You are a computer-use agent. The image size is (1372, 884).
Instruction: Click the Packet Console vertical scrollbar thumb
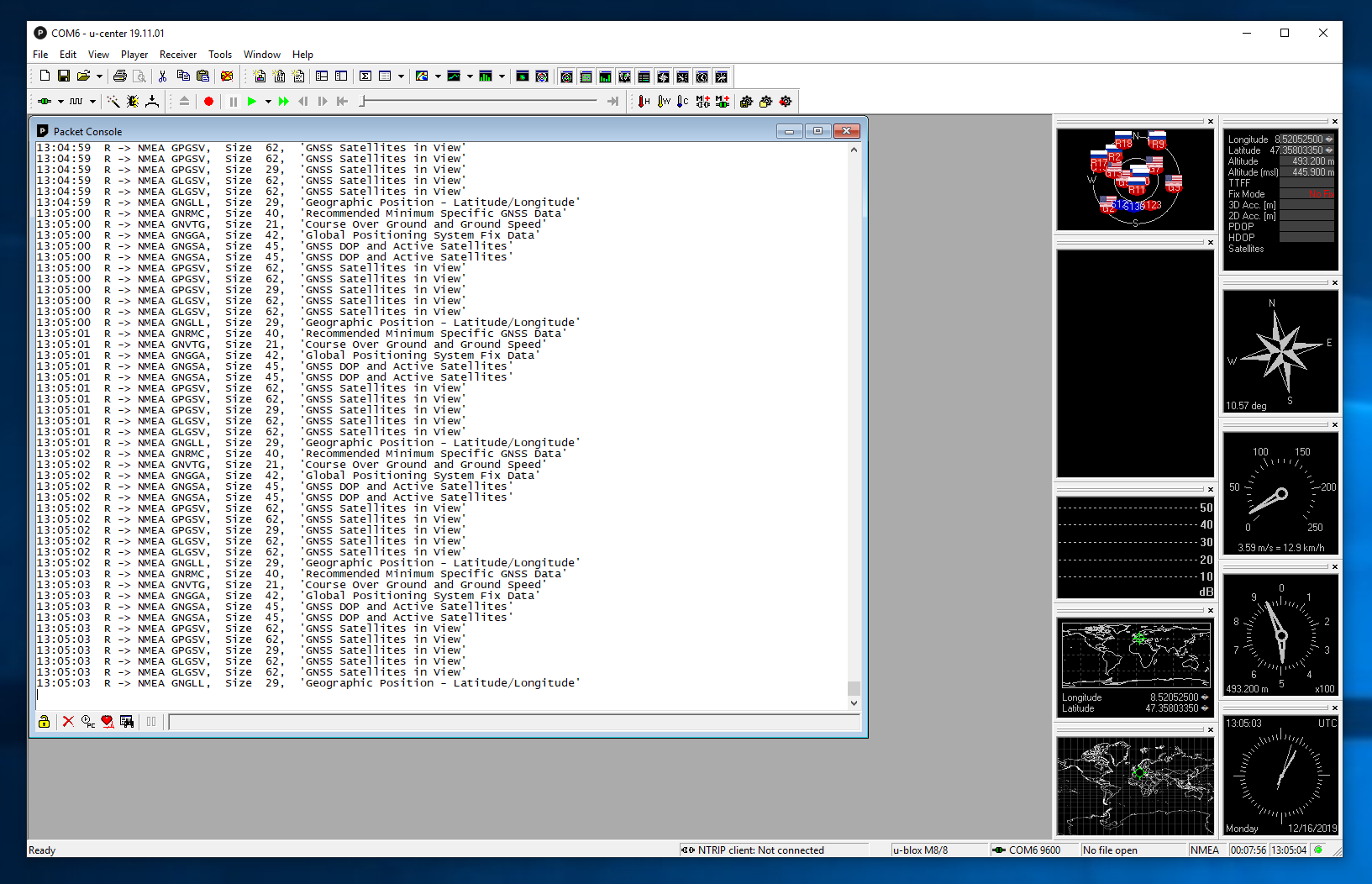854,688
